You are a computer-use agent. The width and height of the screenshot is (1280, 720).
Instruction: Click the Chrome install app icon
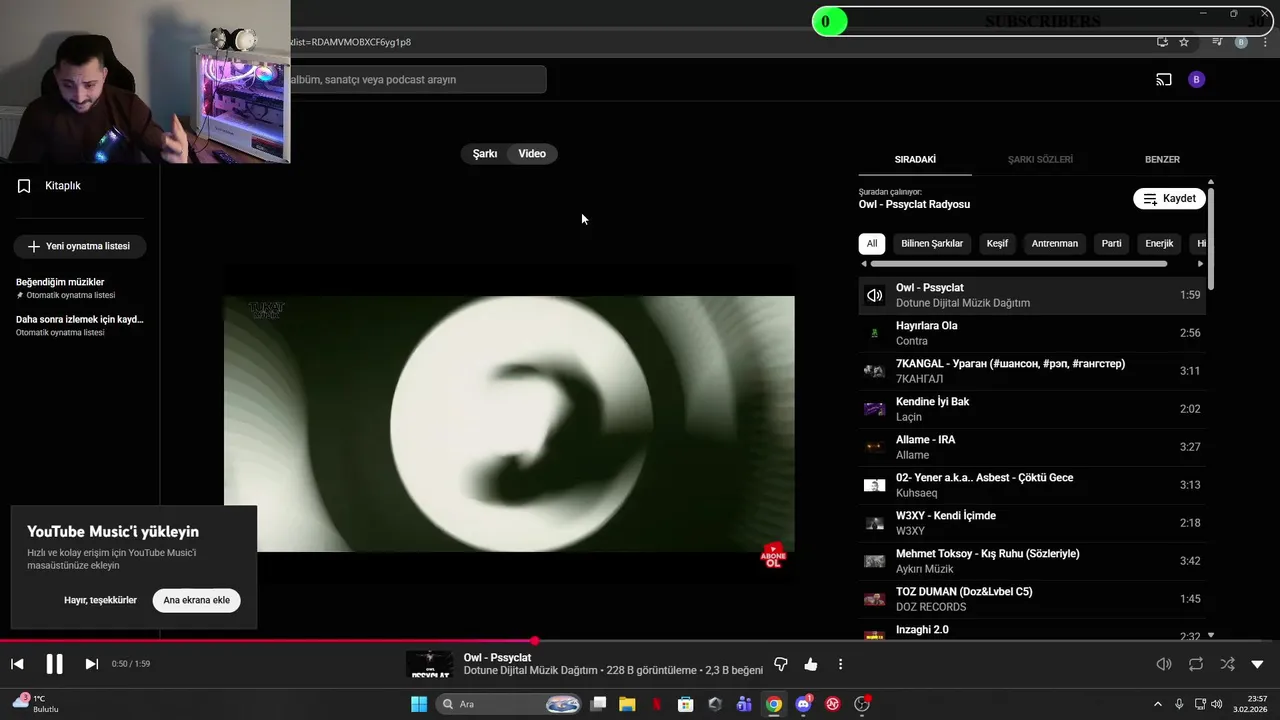click(x=1162, y=42)
